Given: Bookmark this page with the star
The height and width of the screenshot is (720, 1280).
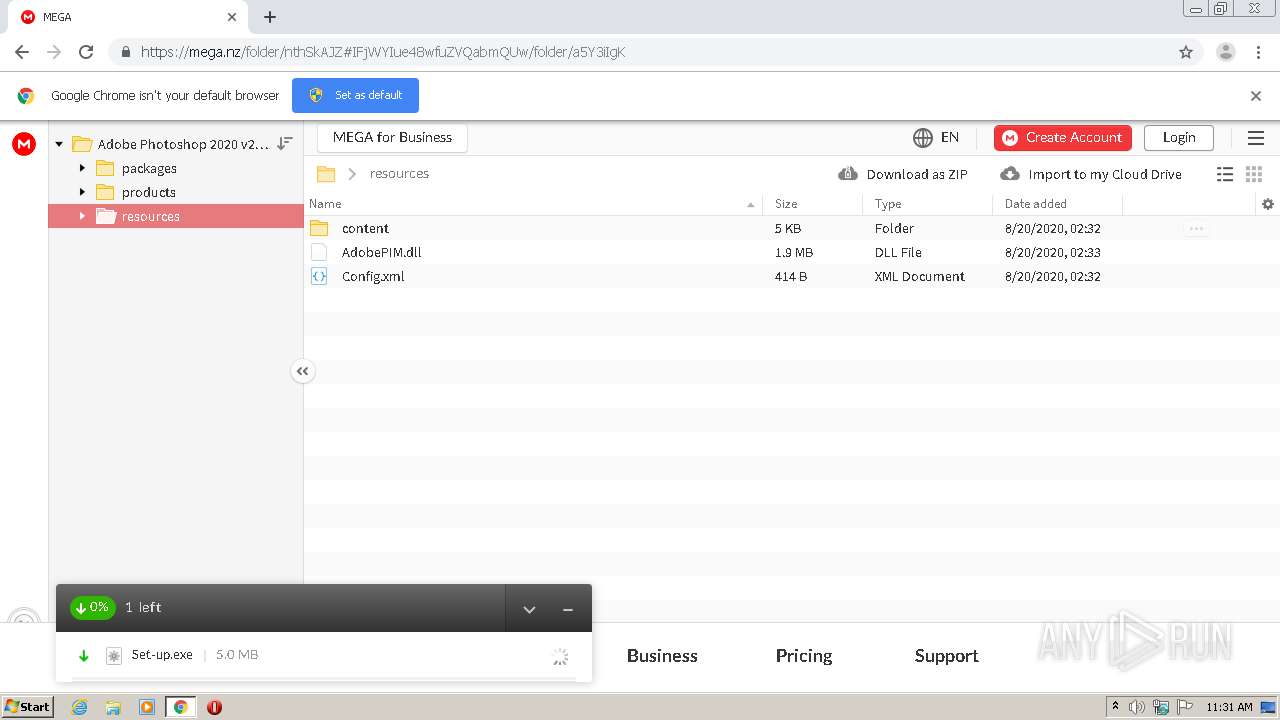Looking at the screenshot, I should (x=1186, y=52).
